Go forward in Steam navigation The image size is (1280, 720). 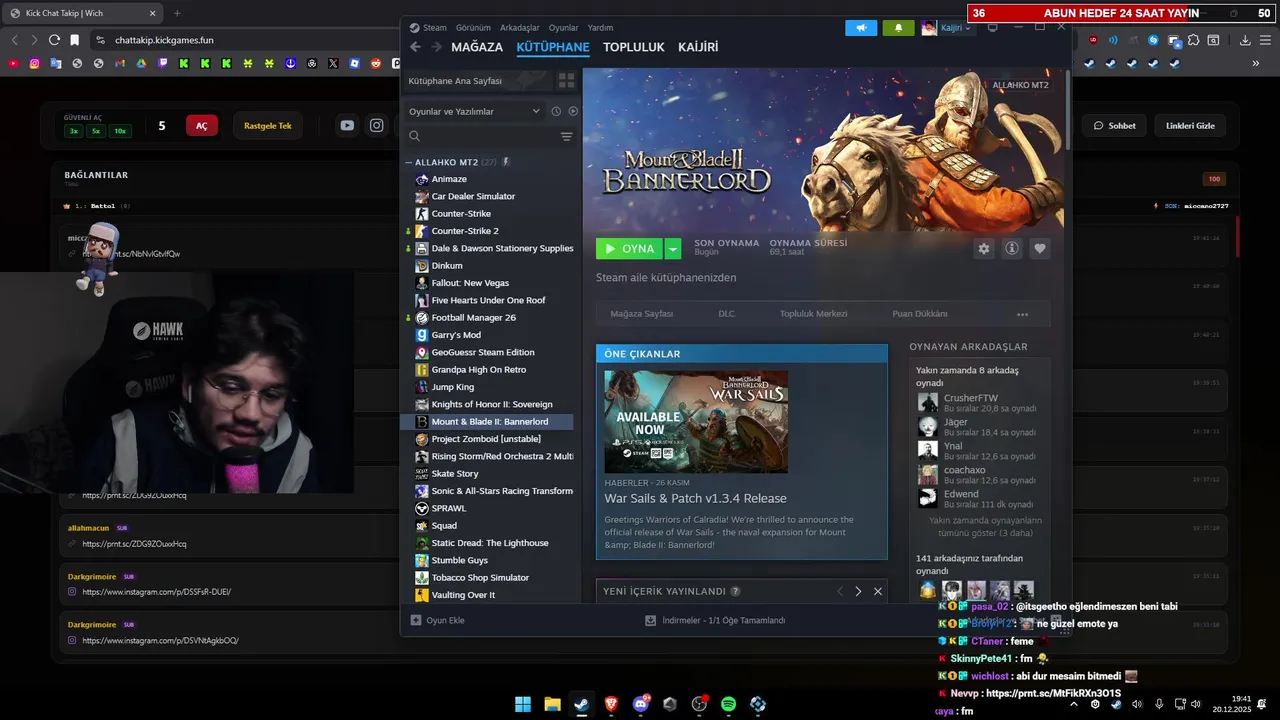pos(437,47)
